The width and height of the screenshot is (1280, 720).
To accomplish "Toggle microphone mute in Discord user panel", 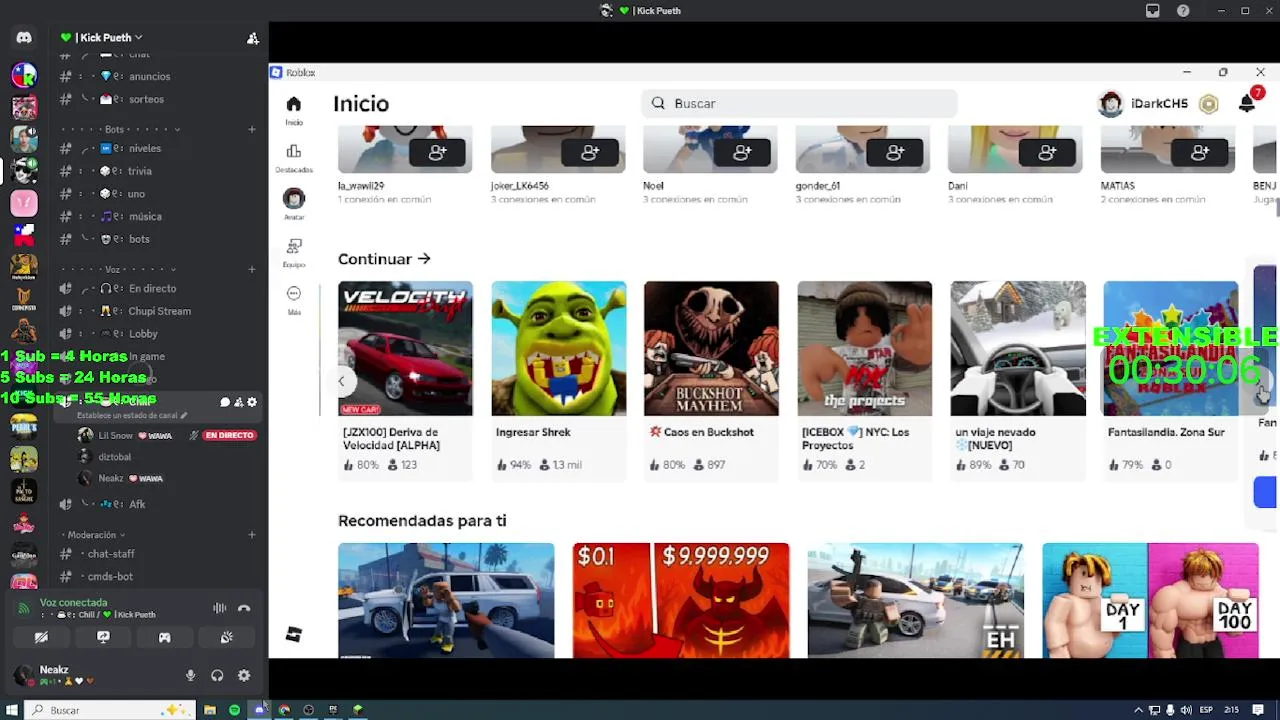I will click(191, 676).
